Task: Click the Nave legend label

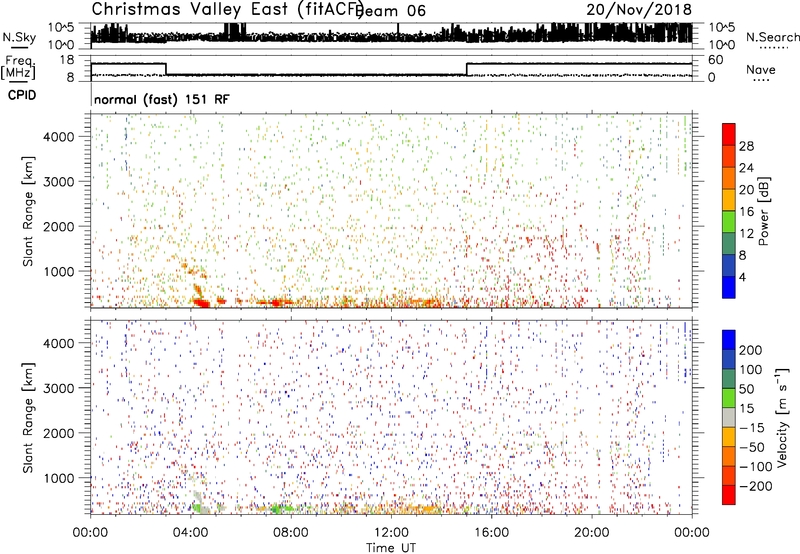Action: (x=760, y=70)
